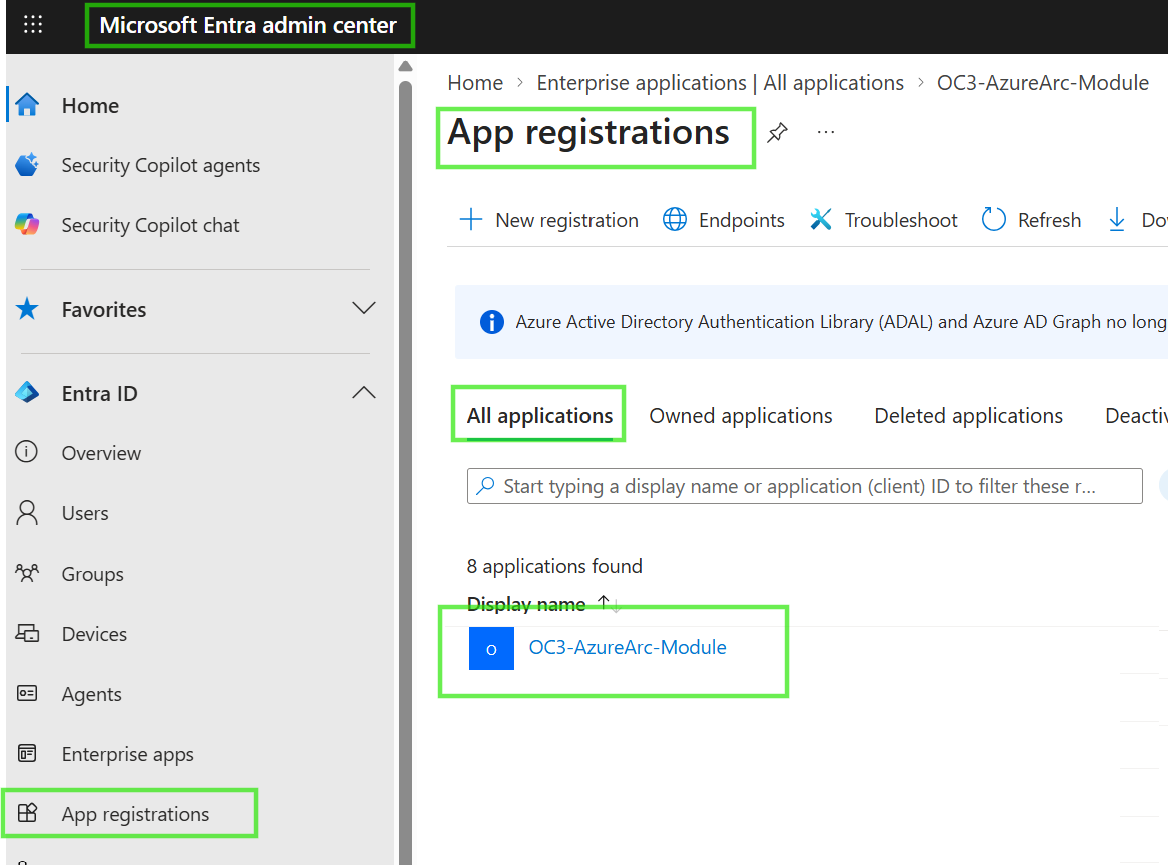Click the Favorites star icon
This screenshot has width=1168, height=865.
[28, 308]
